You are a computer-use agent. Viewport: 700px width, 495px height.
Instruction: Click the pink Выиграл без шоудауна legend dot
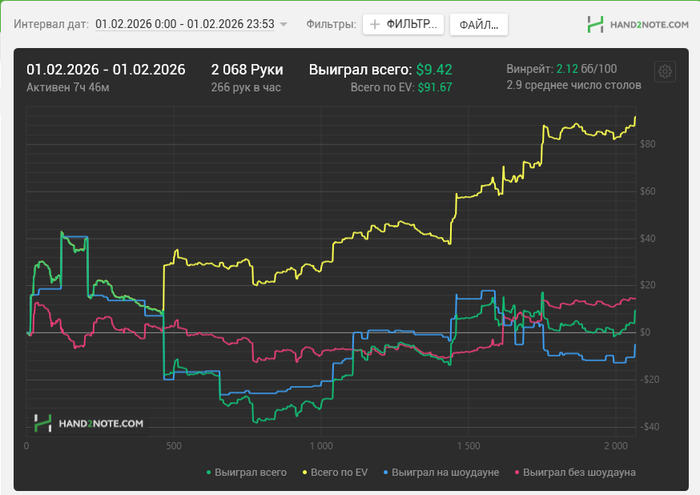(x=517, y=472)
